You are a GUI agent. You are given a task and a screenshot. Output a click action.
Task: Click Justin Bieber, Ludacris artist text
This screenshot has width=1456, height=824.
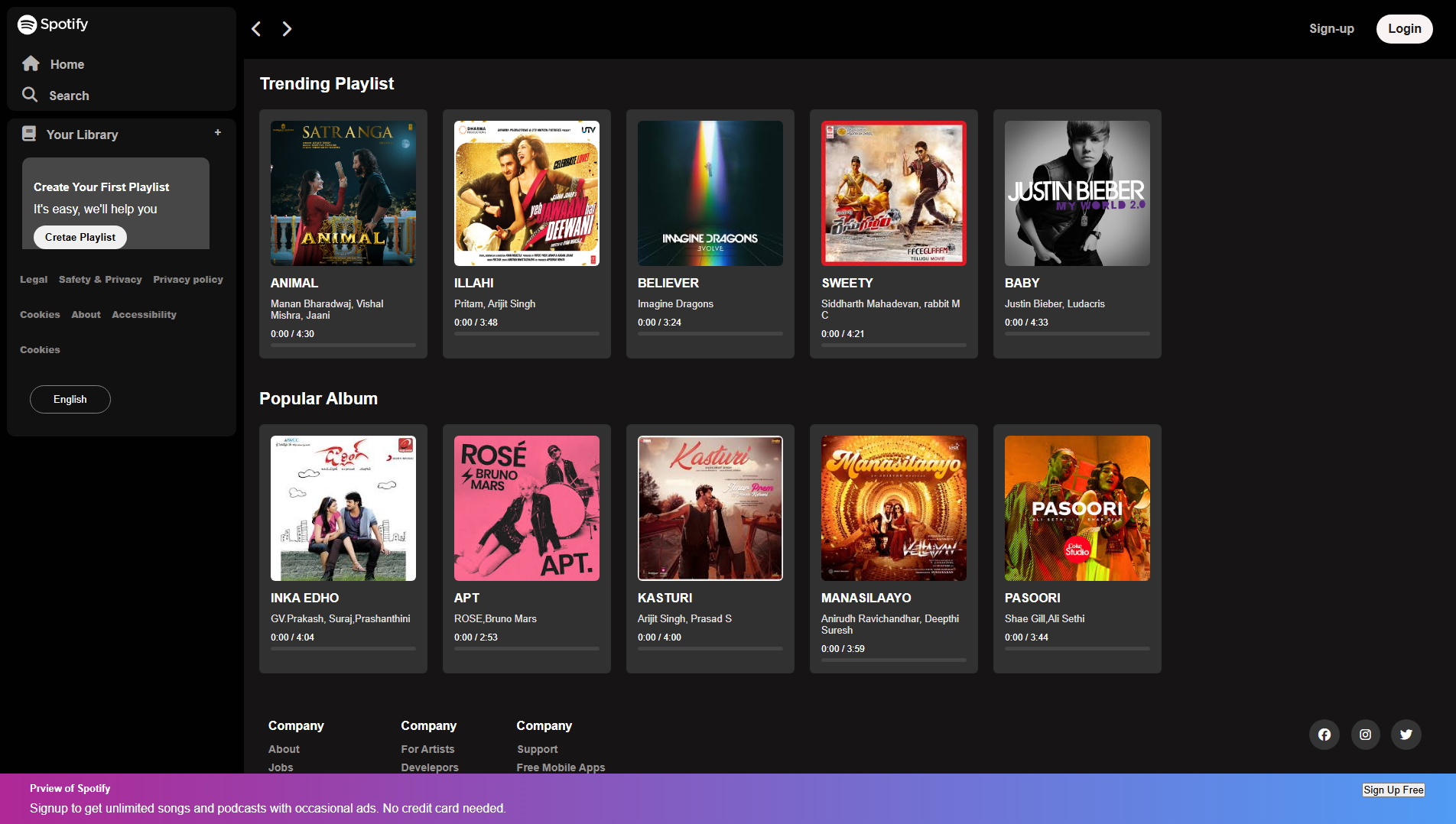[x=1055, y=303]
